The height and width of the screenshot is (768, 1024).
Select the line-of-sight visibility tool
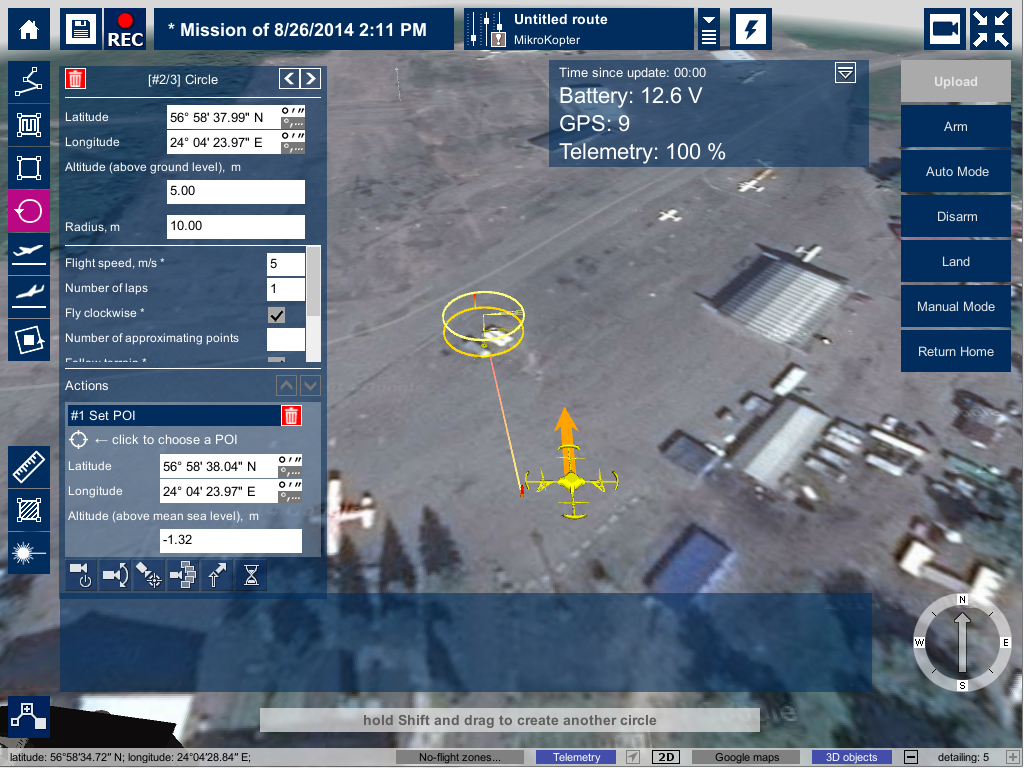pos(29,553)
